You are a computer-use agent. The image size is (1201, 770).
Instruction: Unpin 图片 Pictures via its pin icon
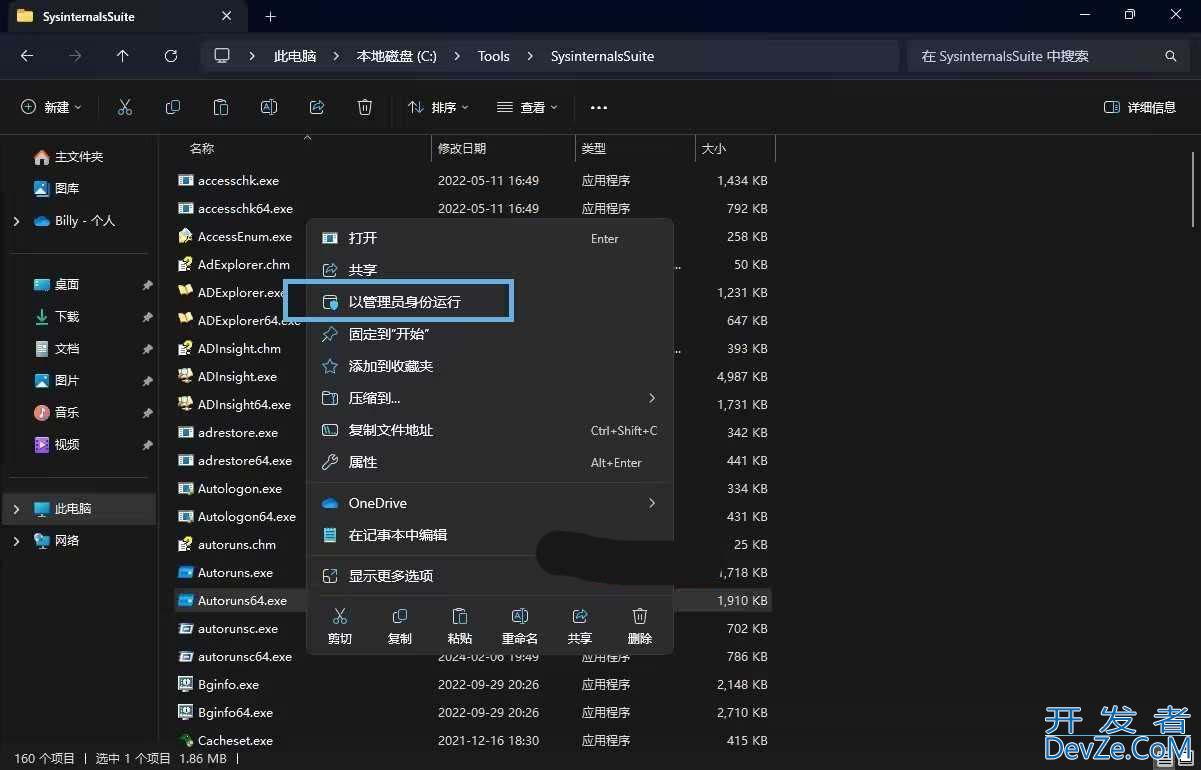tap(147, 381)
